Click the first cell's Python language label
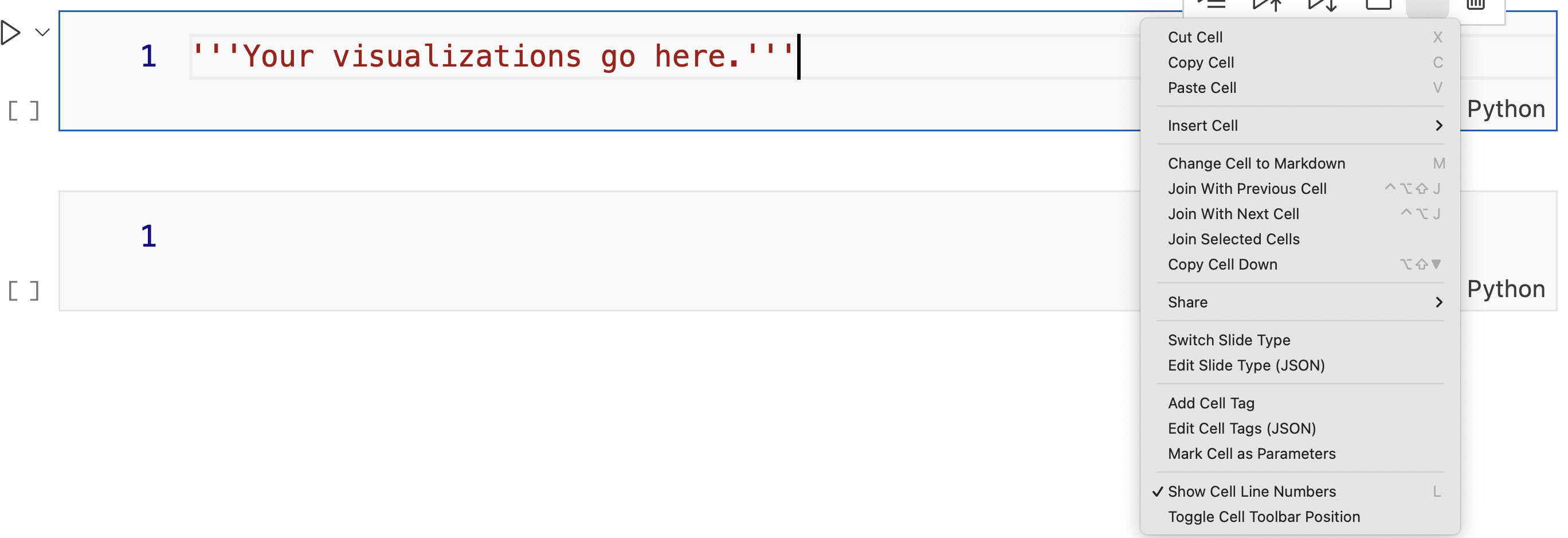Screen dimensions: 1568x538 tap(1506, 109)
